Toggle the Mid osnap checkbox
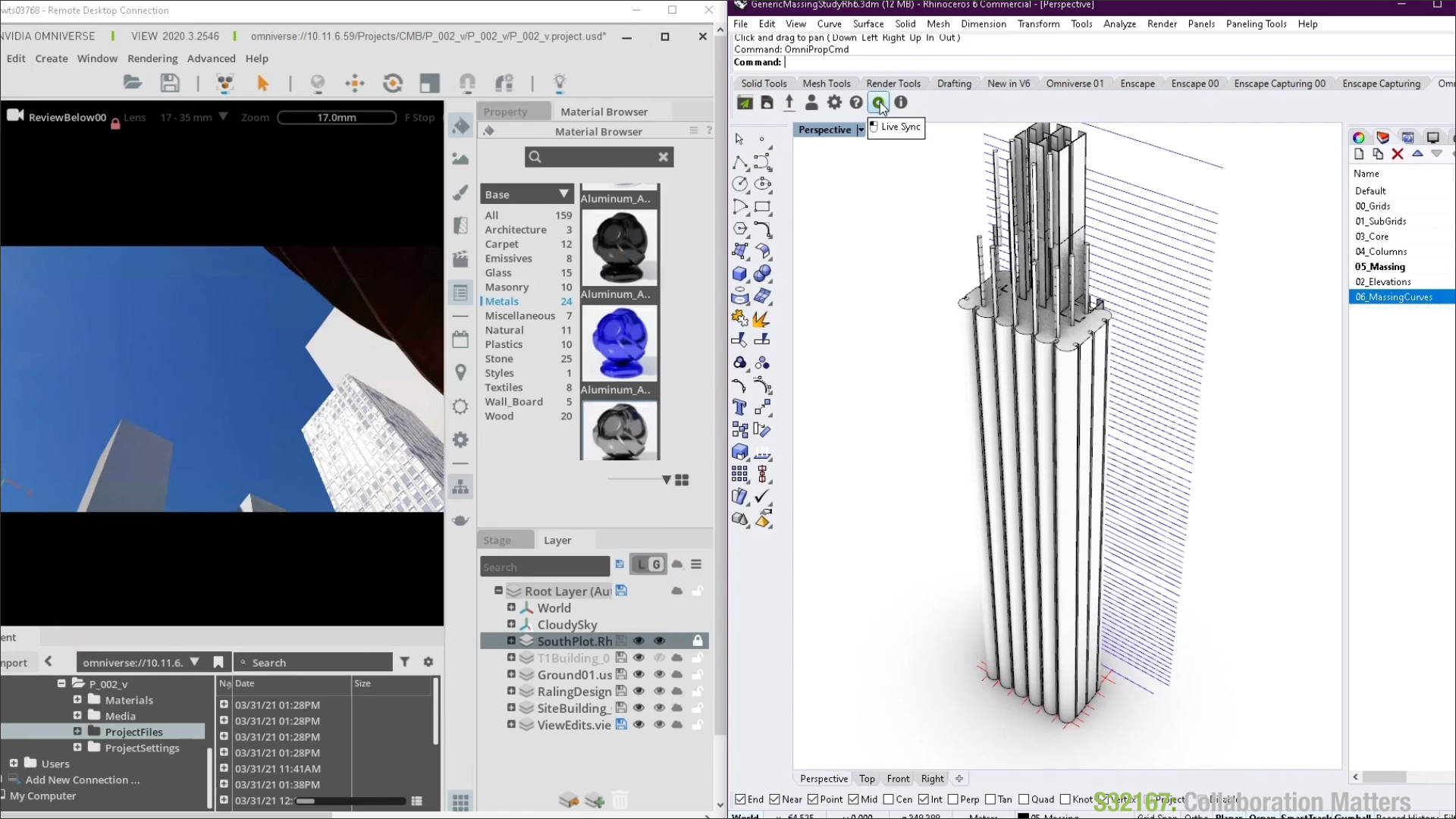This screenshot has width=1456, height=819. (x=854, y=799)
